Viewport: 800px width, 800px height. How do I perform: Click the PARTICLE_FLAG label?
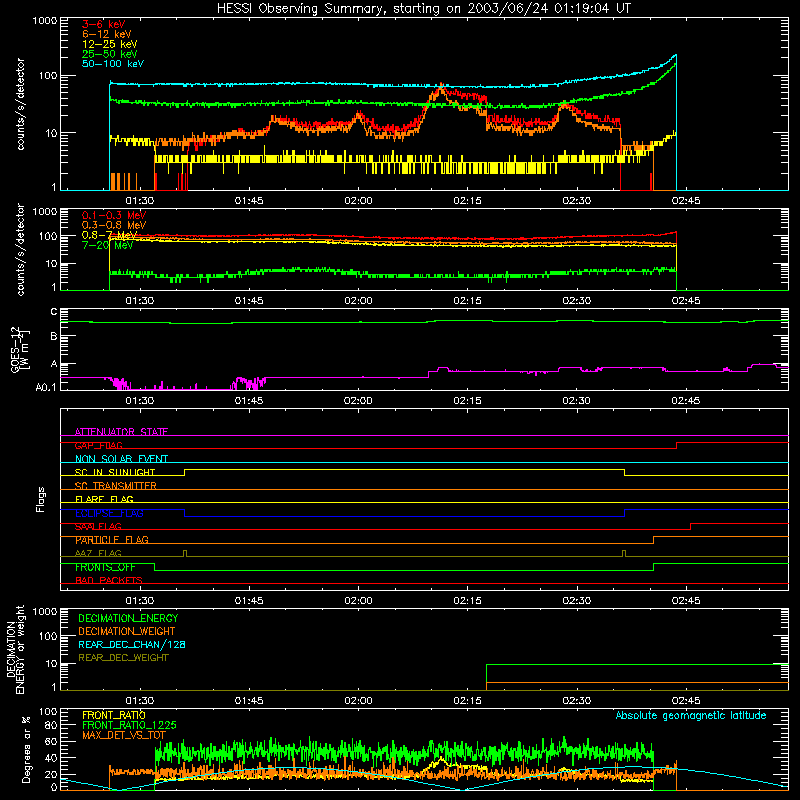pyautogui.click(x=112, y=540)
